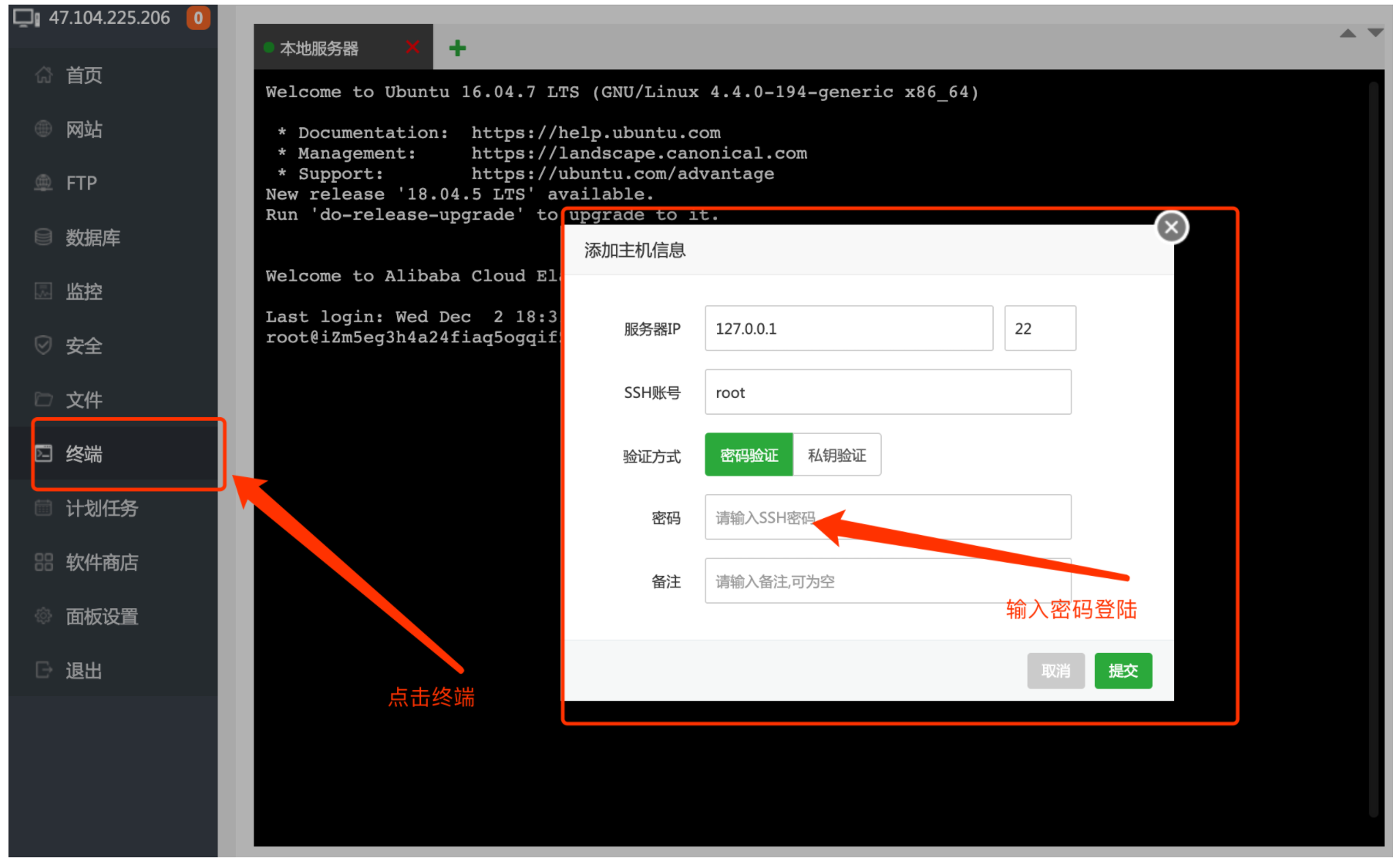Adjust the SSH port number field
This screenshot has width=1400, height=865.
[x=1040, y=328]
